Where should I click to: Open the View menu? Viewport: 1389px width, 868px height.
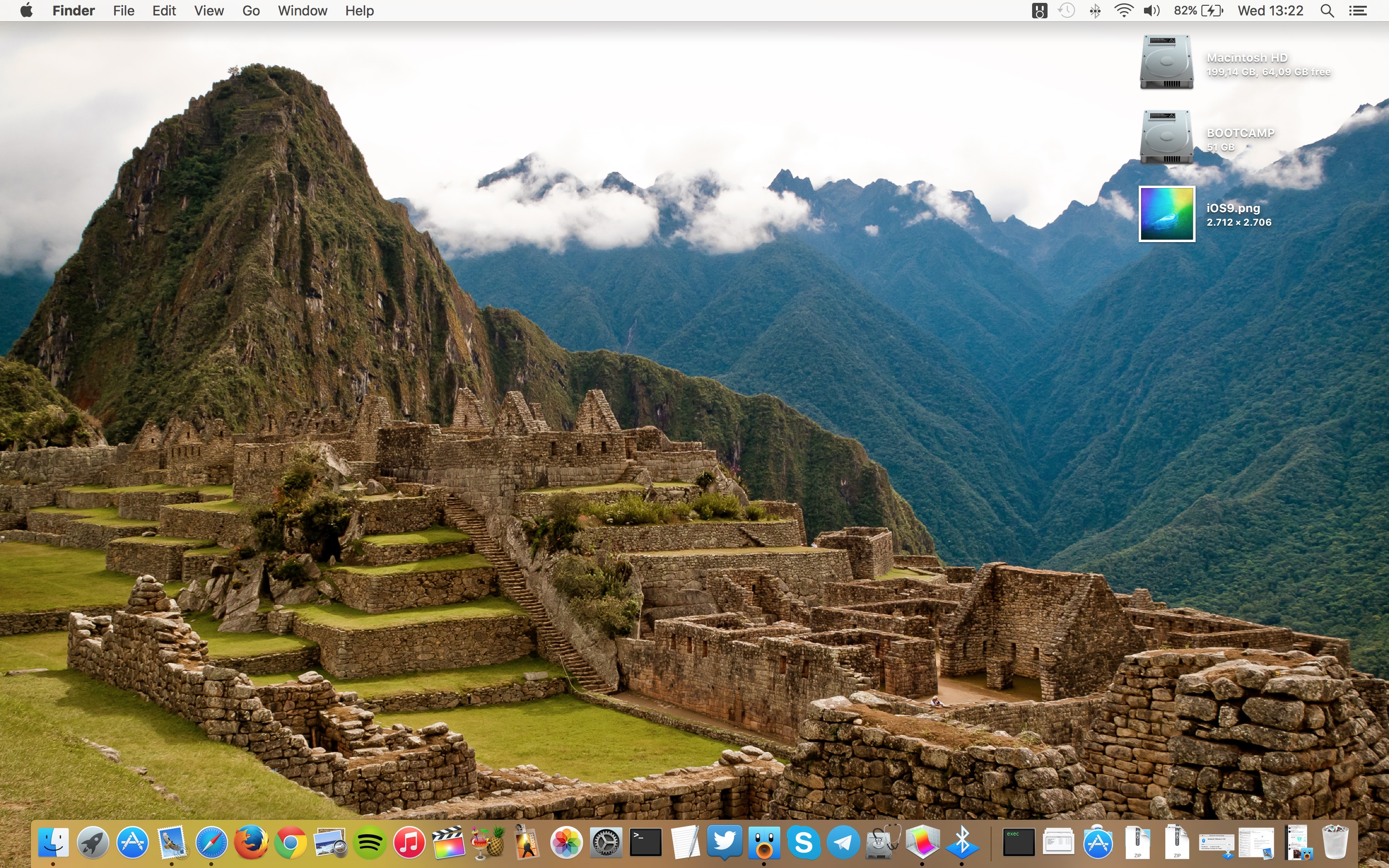(x=208, y=11)
